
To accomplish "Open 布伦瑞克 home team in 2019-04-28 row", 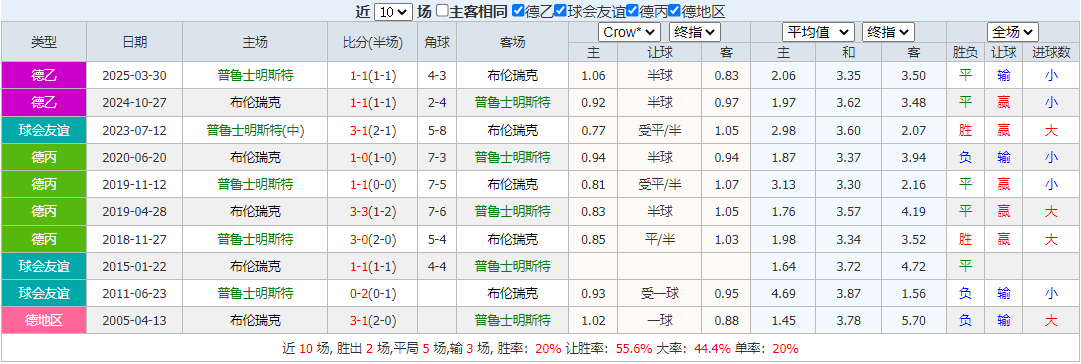I will tap(255, 212).
